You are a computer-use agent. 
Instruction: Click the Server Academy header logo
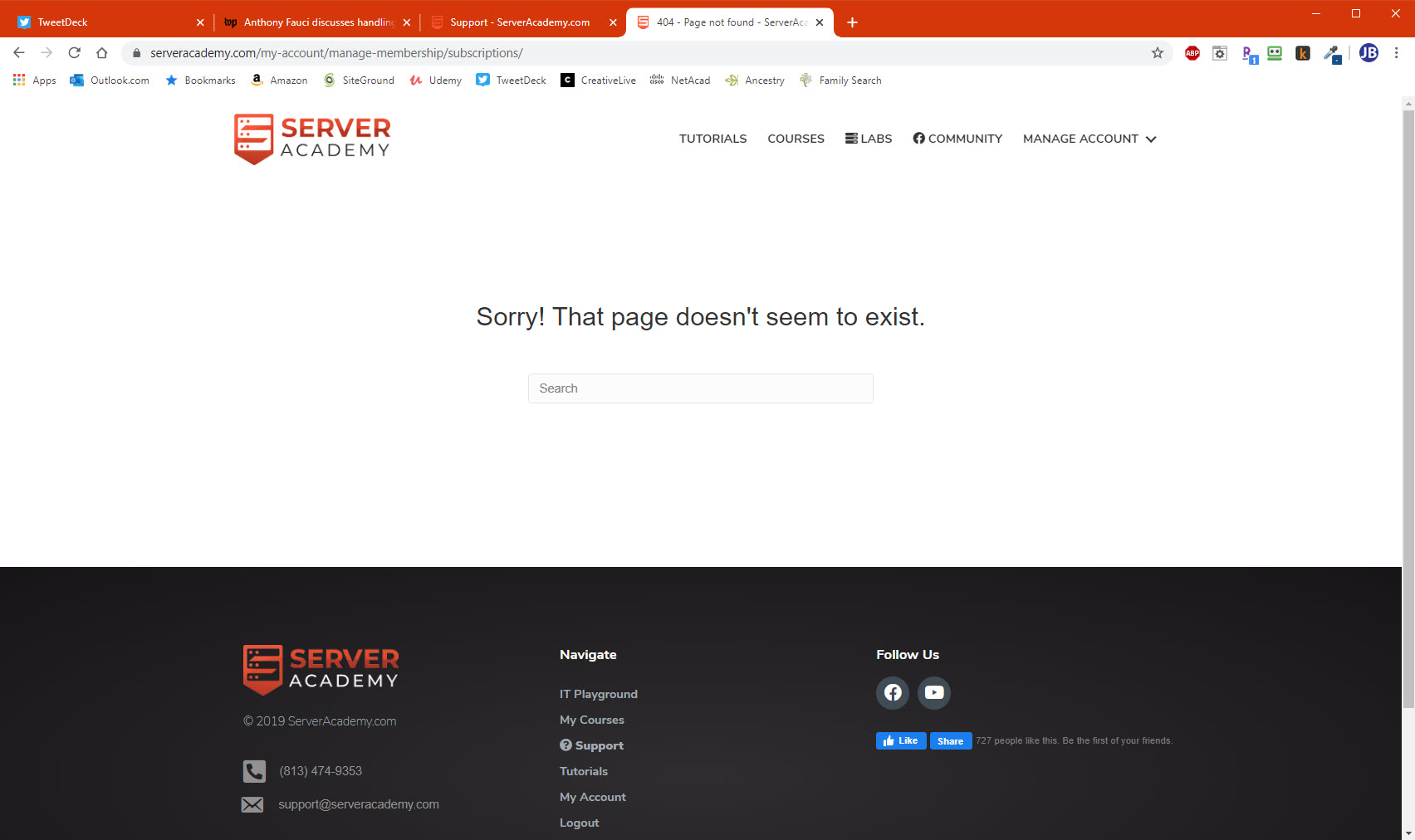tap(312, 139)
